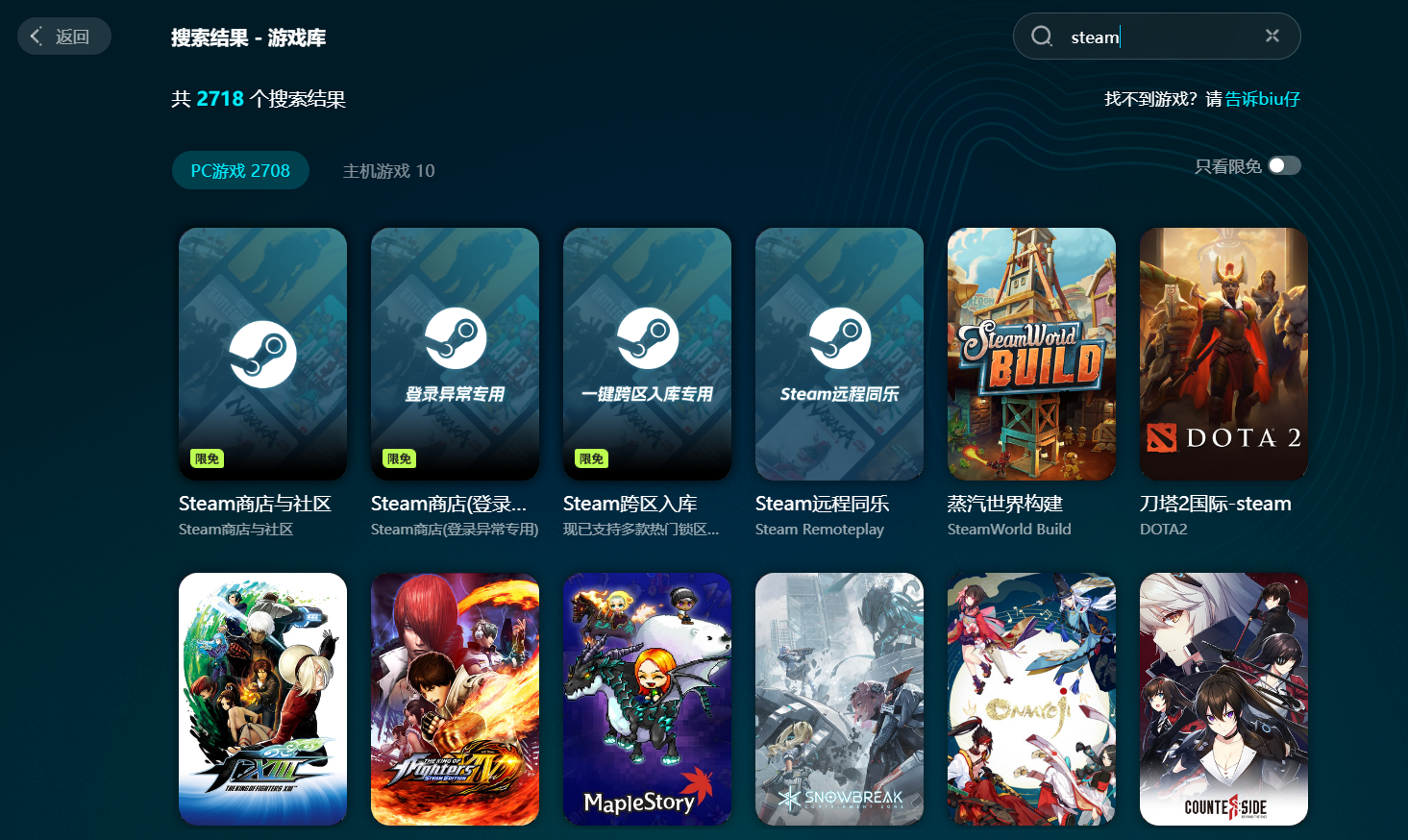Click the search magnifier icon

click(1042, 37)
